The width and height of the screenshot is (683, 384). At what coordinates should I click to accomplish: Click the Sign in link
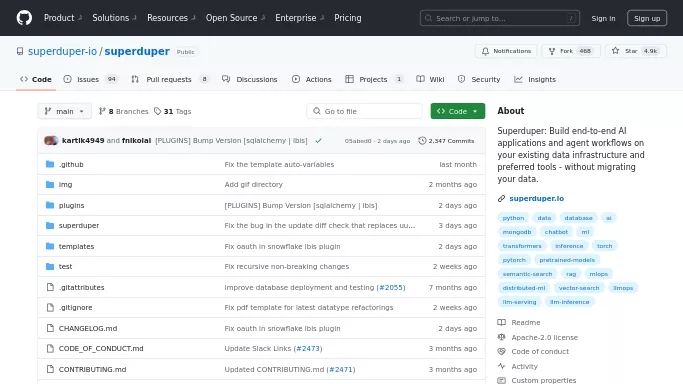point(603,18)
